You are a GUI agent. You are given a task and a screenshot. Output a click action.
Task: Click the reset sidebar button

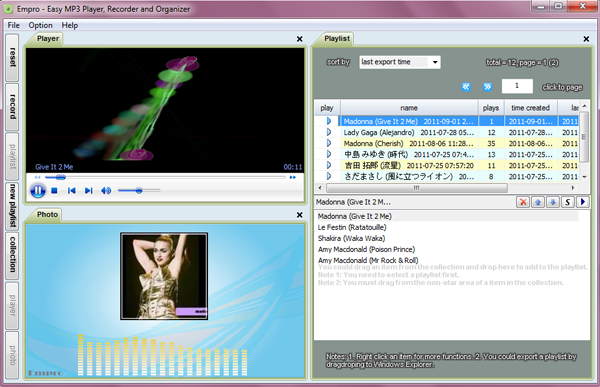pos(12,57)
